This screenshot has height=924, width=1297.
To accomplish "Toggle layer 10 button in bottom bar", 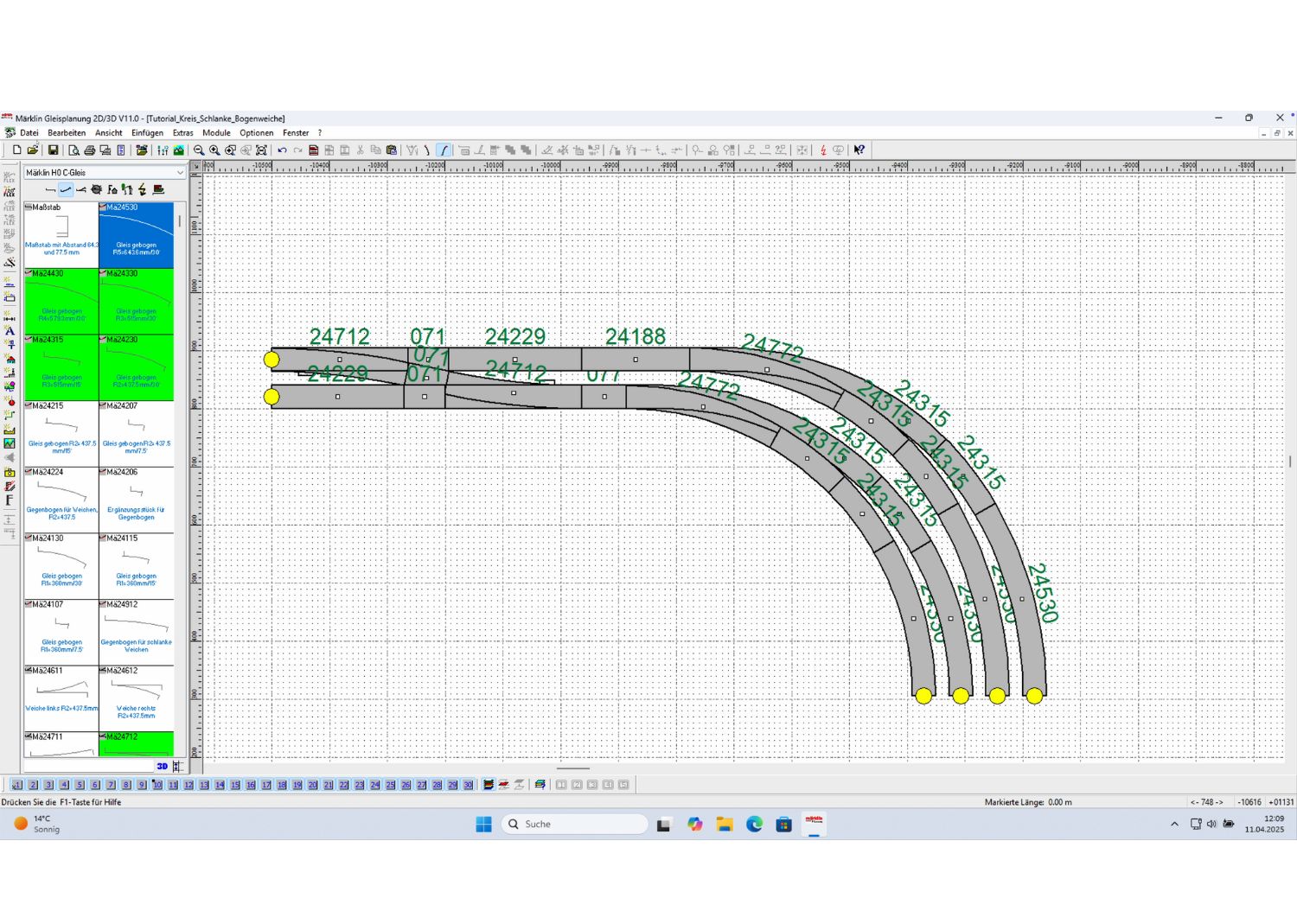I will pyautogui.click(x=157, y=785).
